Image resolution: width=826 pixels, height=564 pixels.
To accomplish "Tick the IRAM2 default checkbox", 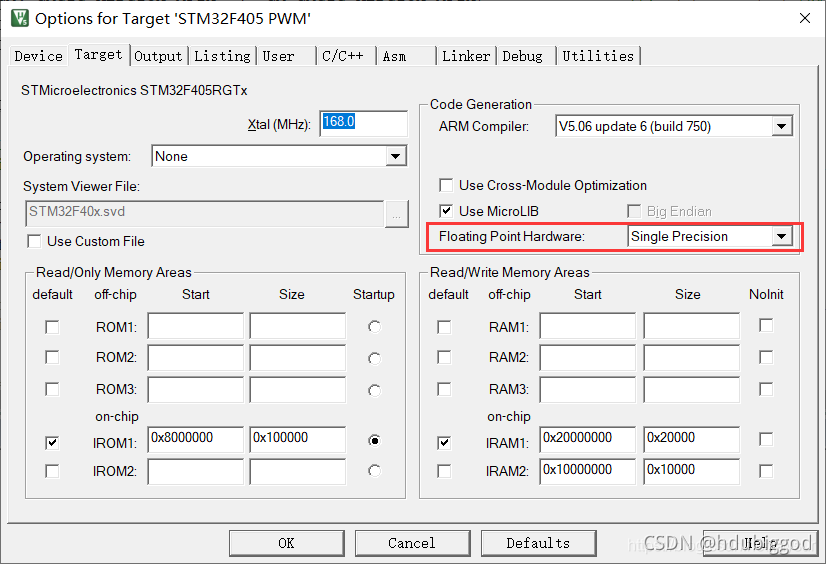I will (444, 471).
